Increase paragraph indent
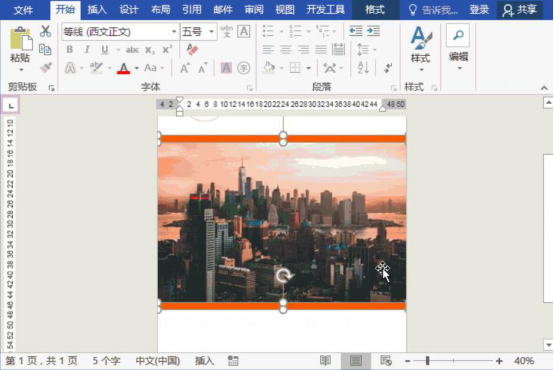 (373, 31)
